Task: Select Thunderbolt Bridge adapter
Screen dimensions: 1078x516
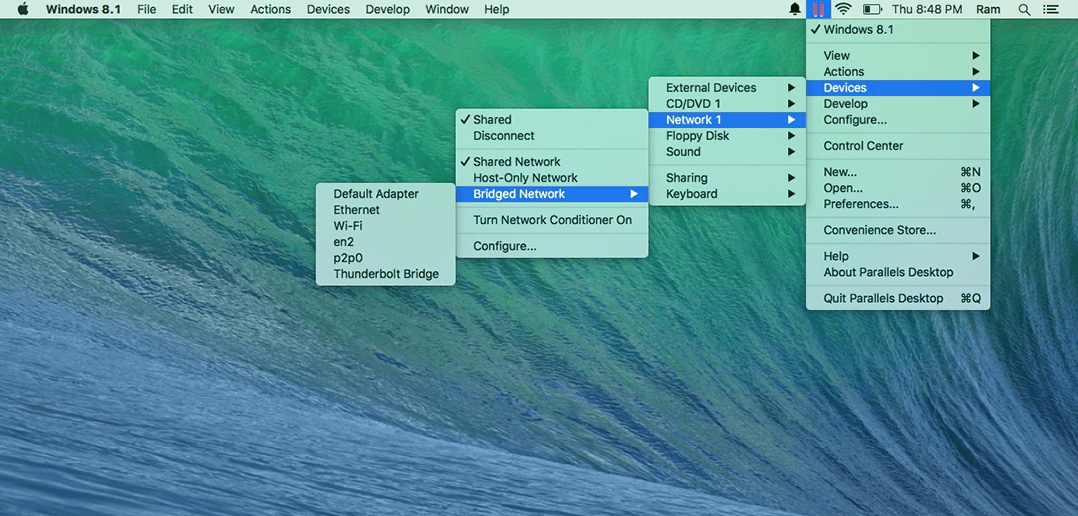Action: click(385, 274)
